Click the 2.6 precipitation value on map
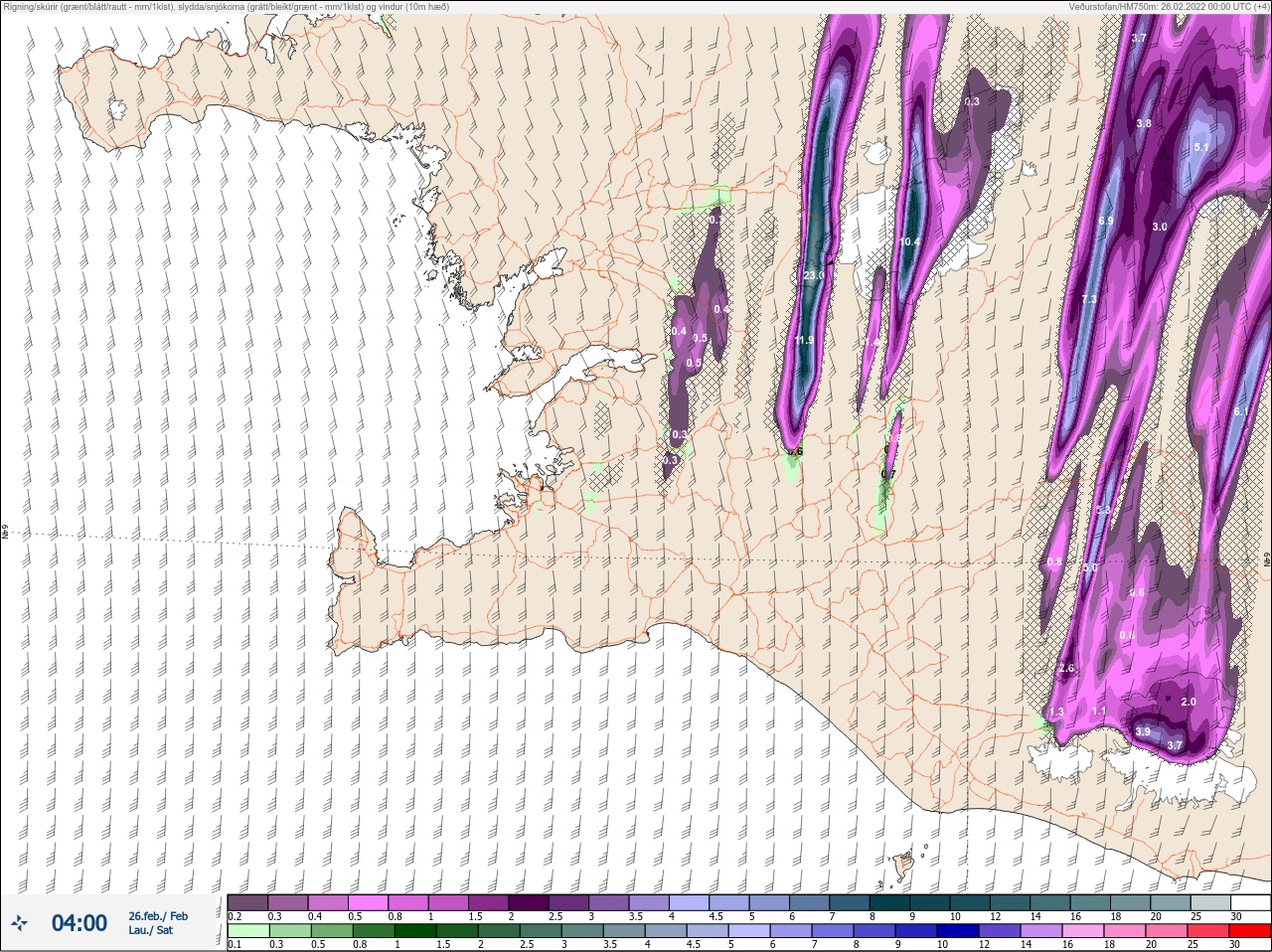This screenshot has width=1272, height=952. pyautogui.click(x=1067, y=668)
